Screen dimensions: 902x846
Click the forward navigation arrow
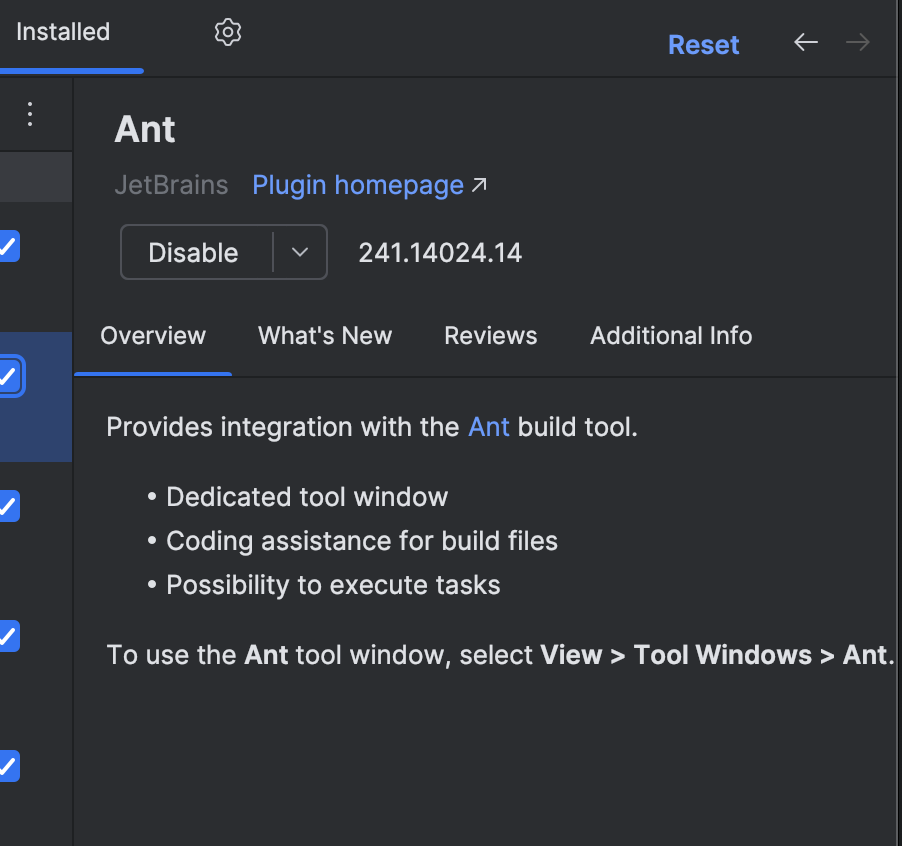click(x=858, y=42)
